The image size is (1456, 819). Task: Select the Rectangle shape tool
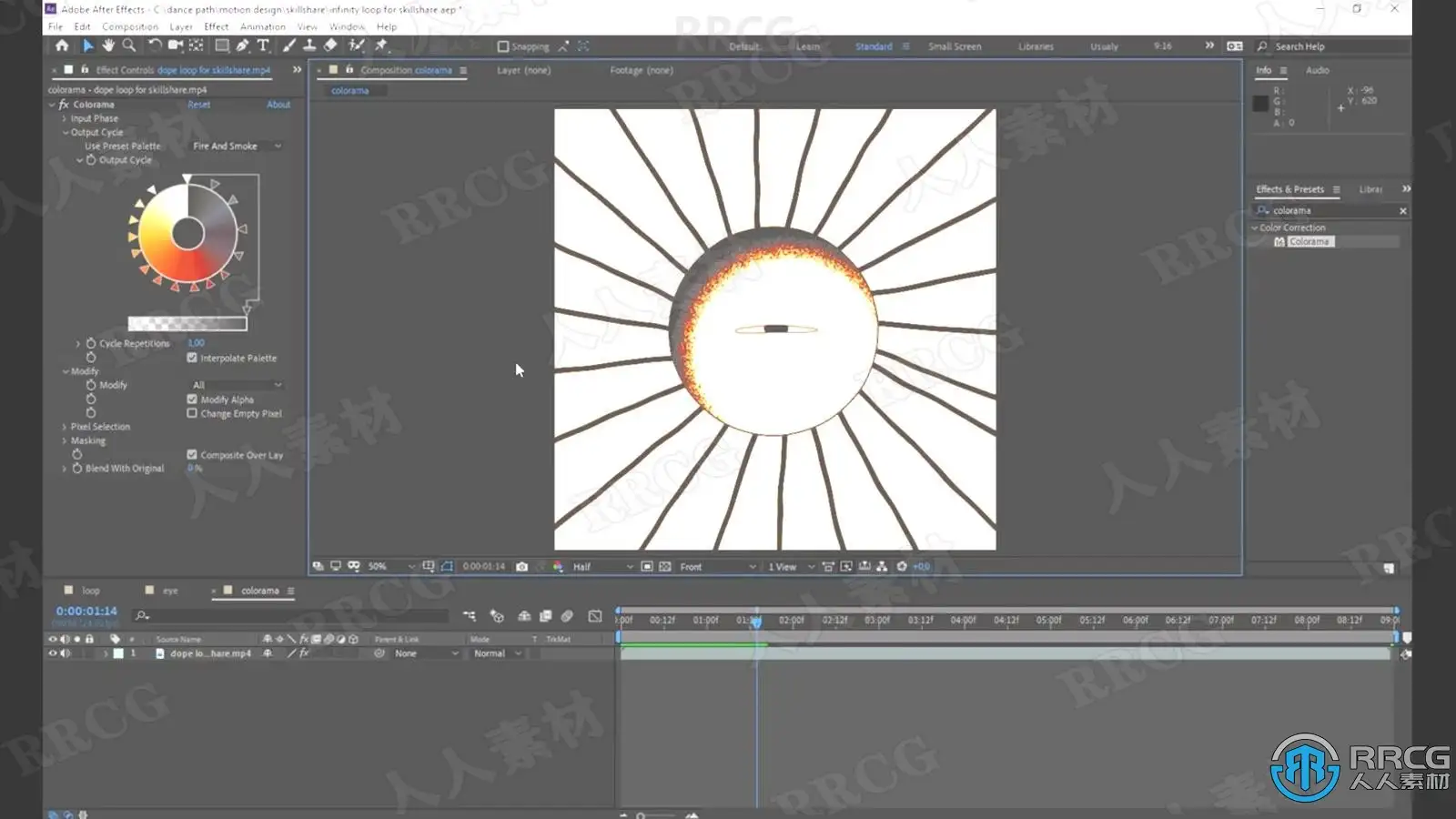click(x=221, y=45)
